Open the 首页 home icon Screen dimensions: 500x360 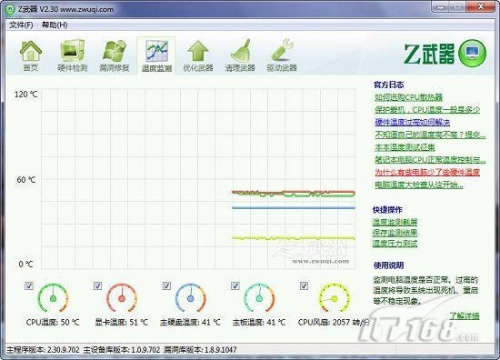point(30,56)
